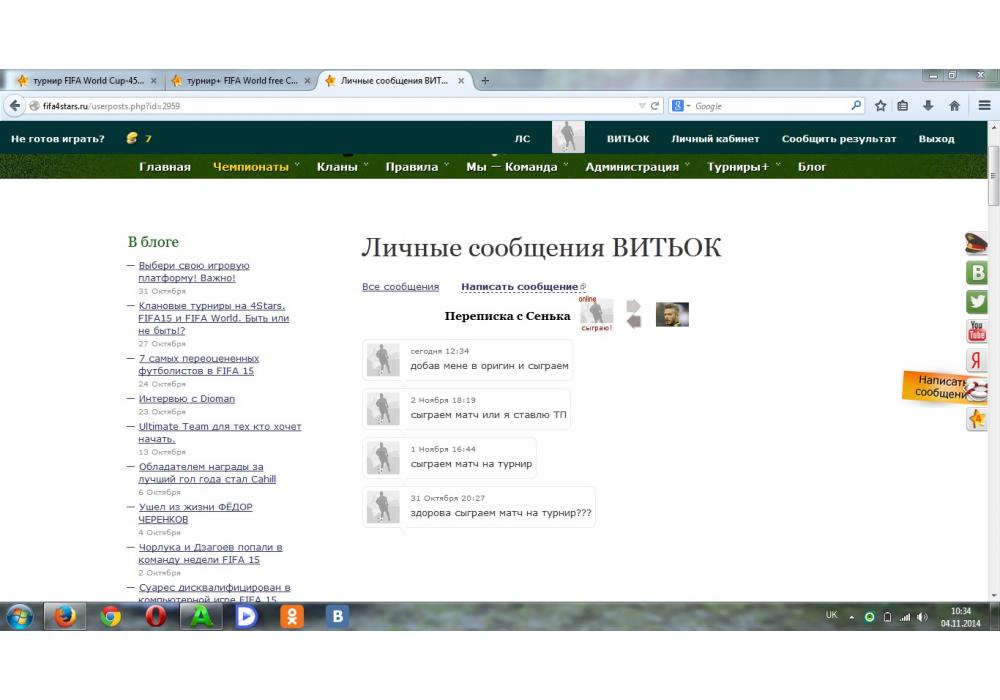
Task: Launch Opera from the taskbar
Action: tap(156, 617)
